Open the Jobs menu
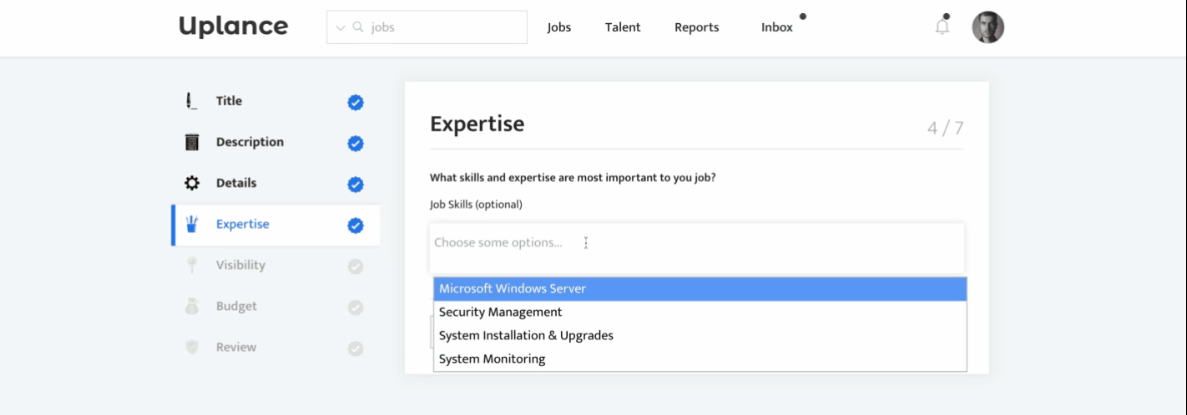 point(559,27)
